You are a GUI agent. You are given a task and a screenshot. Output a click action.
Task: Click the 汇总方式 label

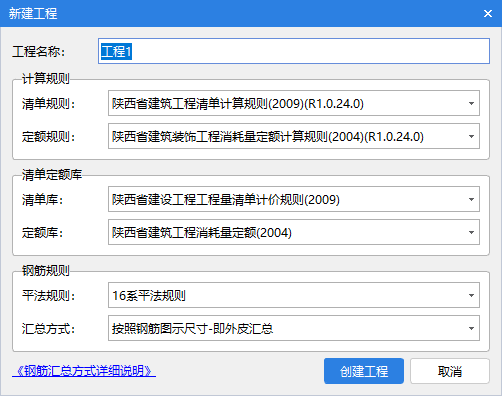tap(49, 328)
